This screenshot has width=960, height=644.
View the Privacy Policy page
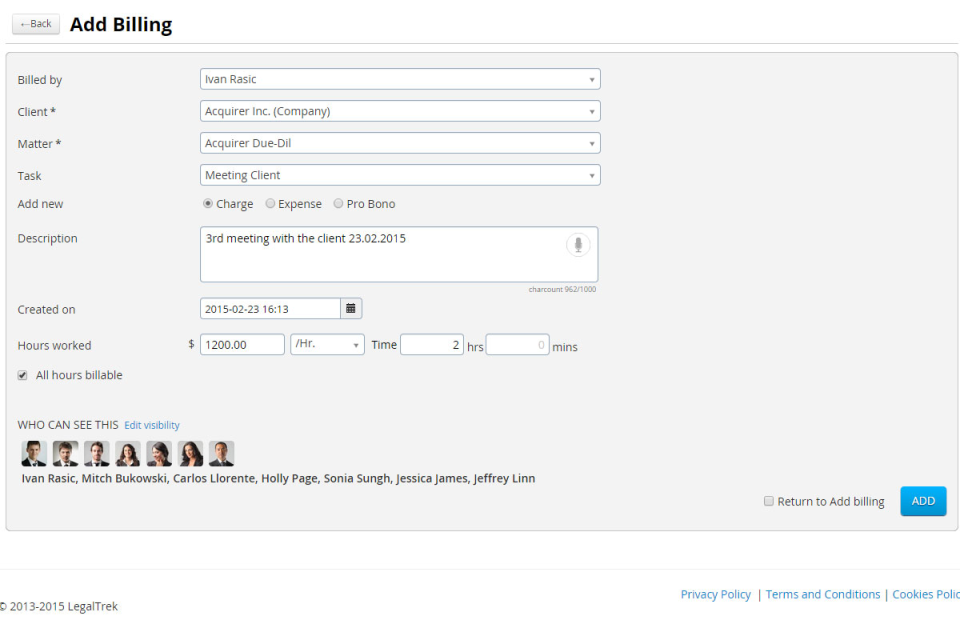715,594
